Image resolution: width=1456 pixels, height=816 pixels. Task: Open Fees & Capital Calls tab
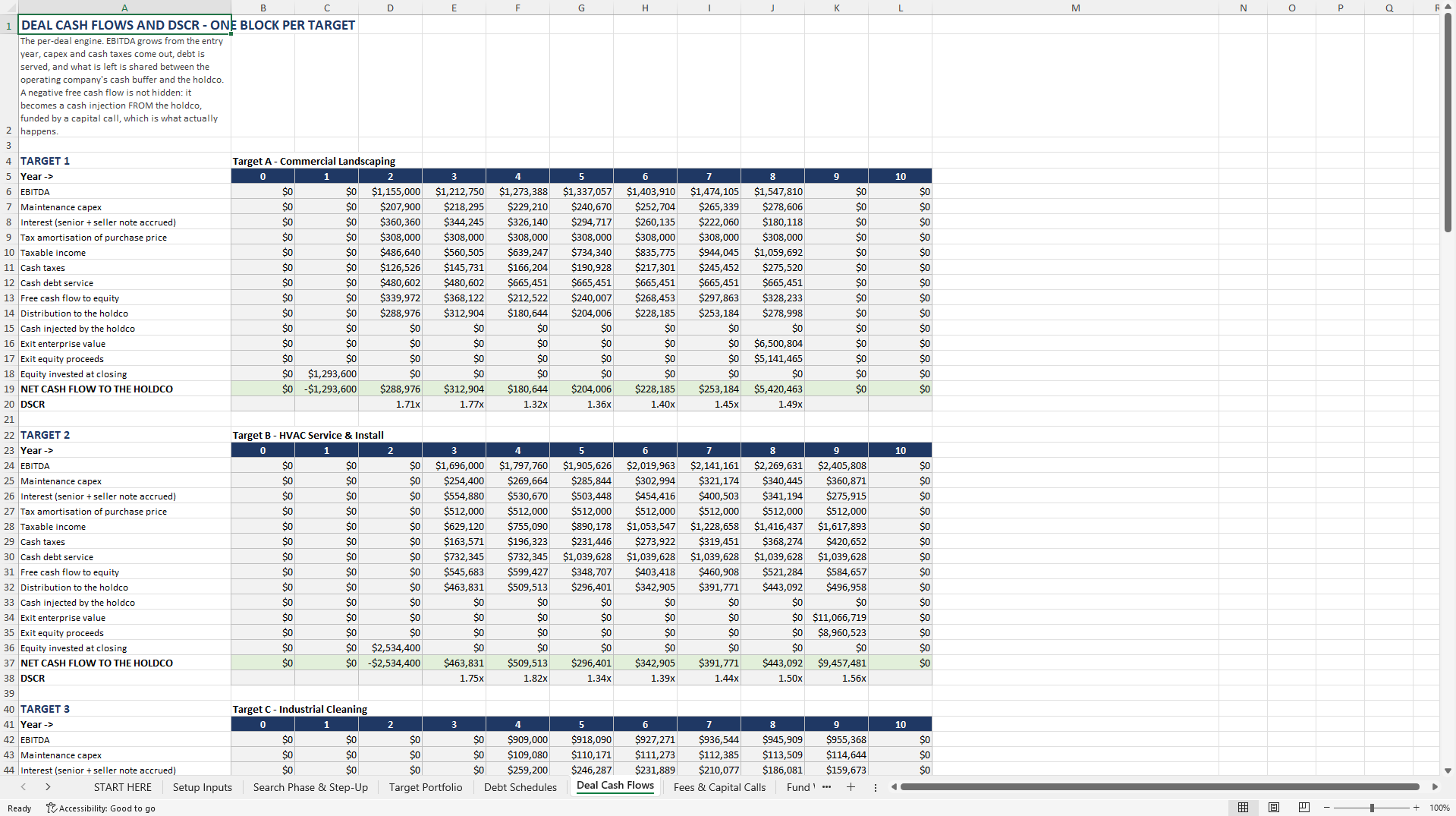pyautogui.click(x=720, y=787)
